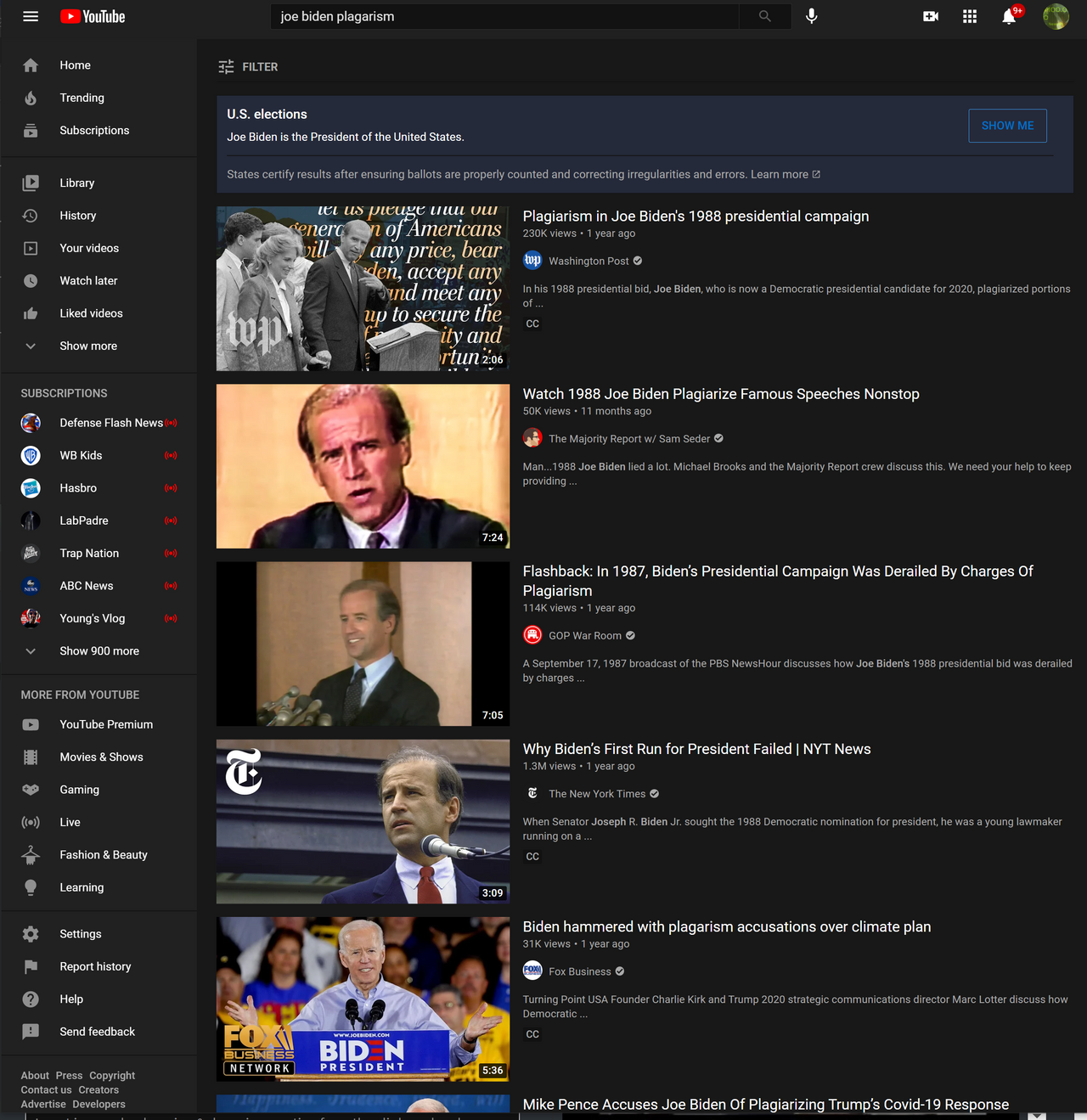Click the GOP War Room channel avatar
The image size is (1087, 1120).
pos(532,635)
